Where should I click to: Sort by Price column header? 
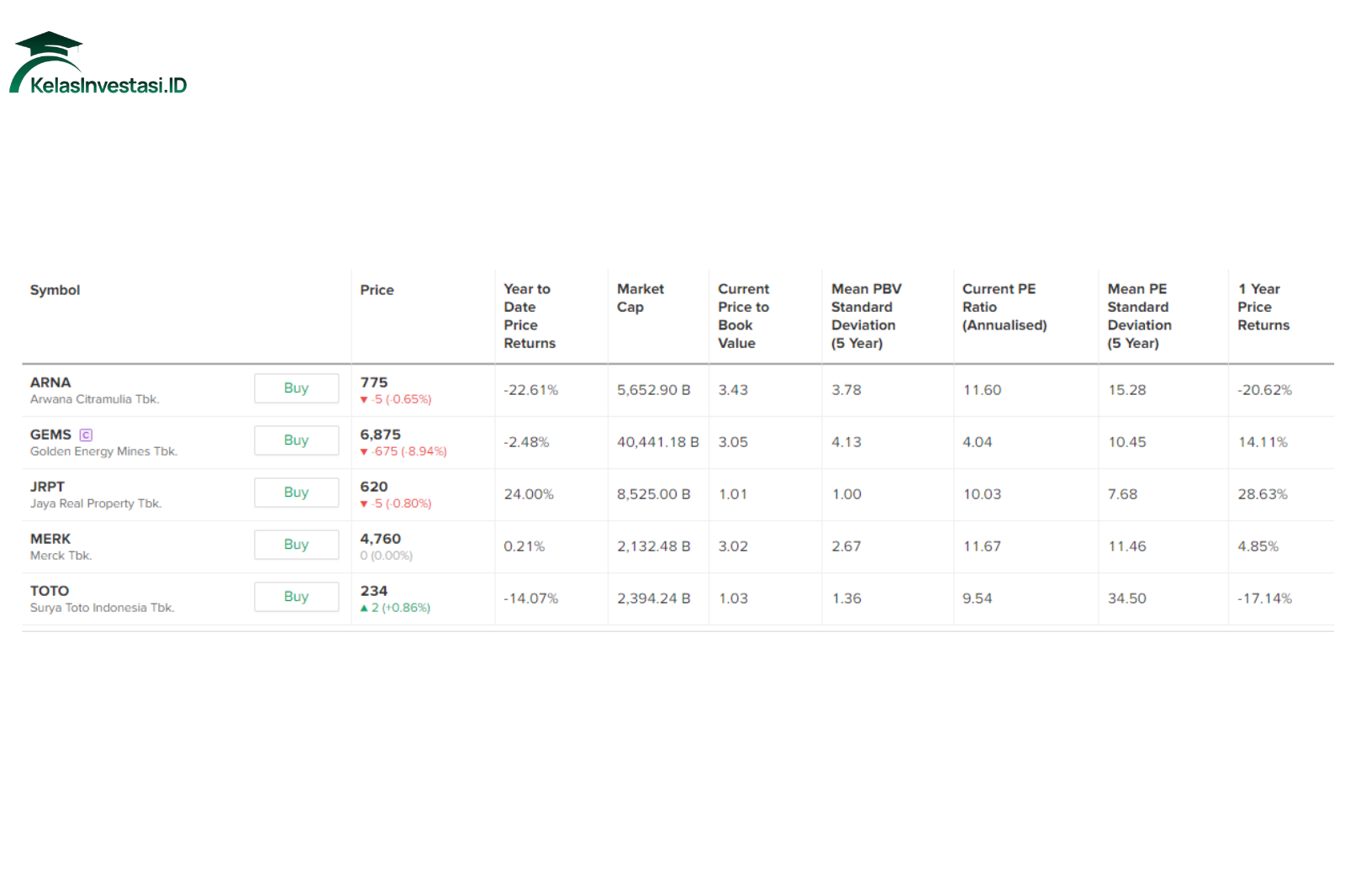click(x=377, y=290)
